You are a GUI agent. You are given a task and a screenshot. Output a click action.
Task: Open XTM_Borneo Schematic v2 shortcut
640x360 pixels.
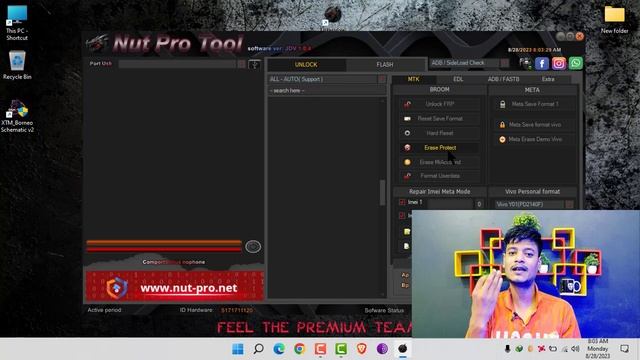click(17, 116)
